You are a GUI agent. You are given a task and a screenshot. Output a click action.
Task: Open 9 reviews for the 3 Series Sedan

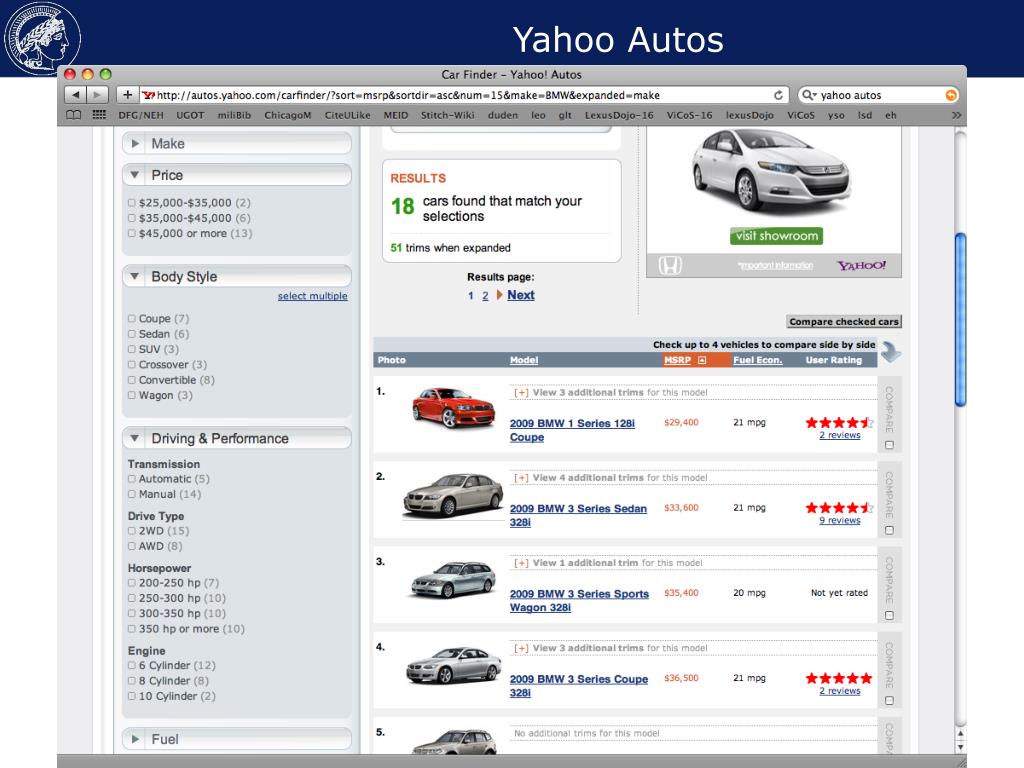840,520
